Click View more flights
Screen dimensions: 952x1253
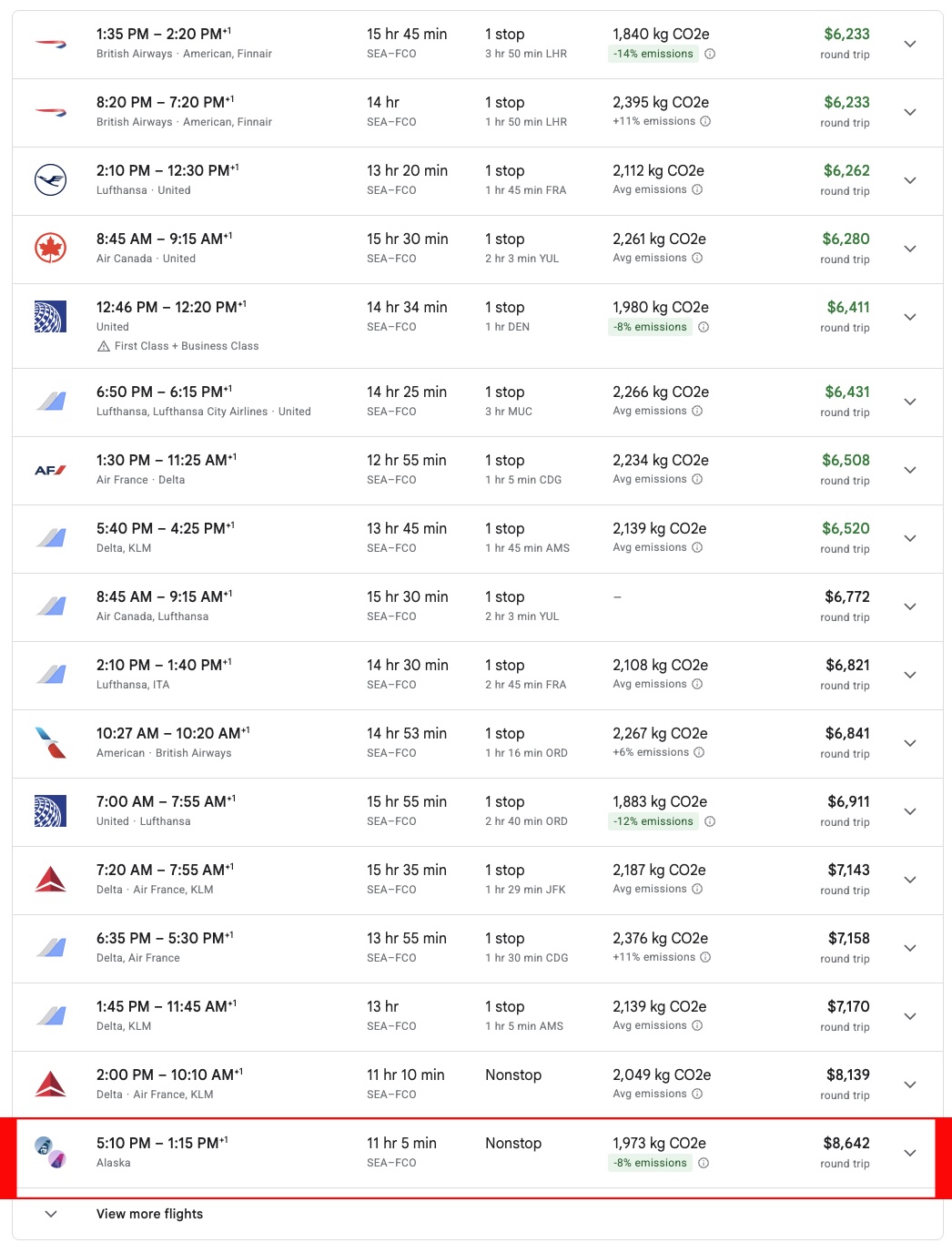point(149,1214)
